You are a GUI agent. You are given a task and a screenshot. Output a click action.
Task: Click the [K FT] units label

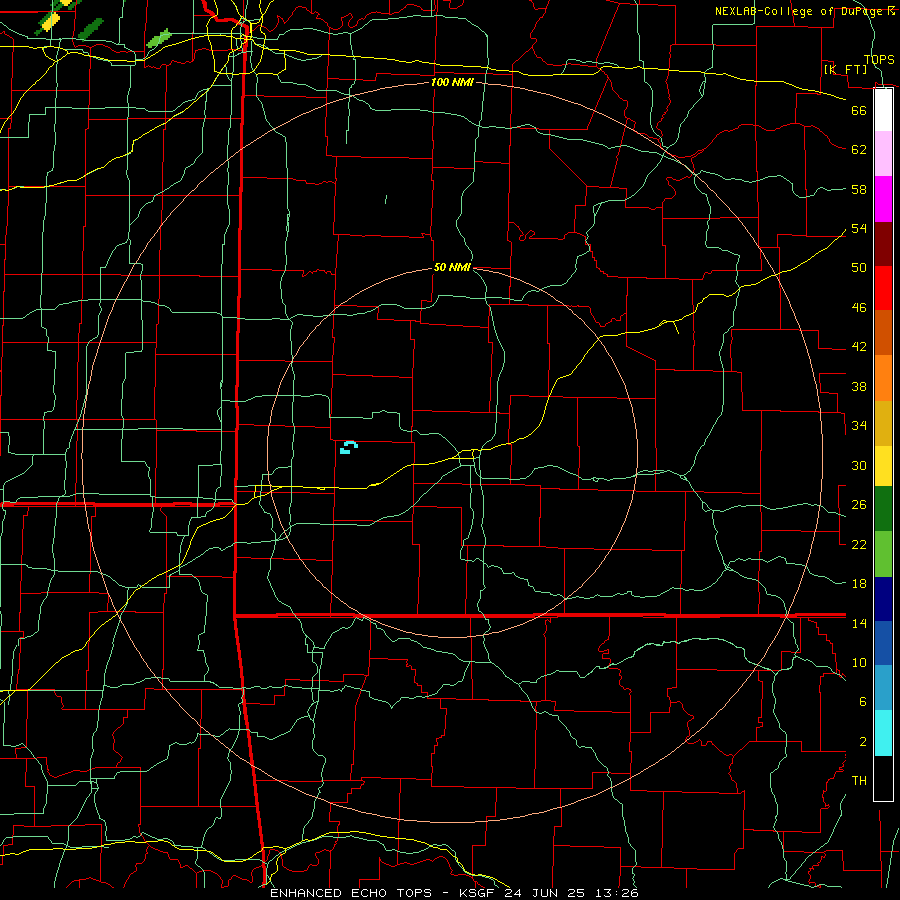click(x=845, y=69)
